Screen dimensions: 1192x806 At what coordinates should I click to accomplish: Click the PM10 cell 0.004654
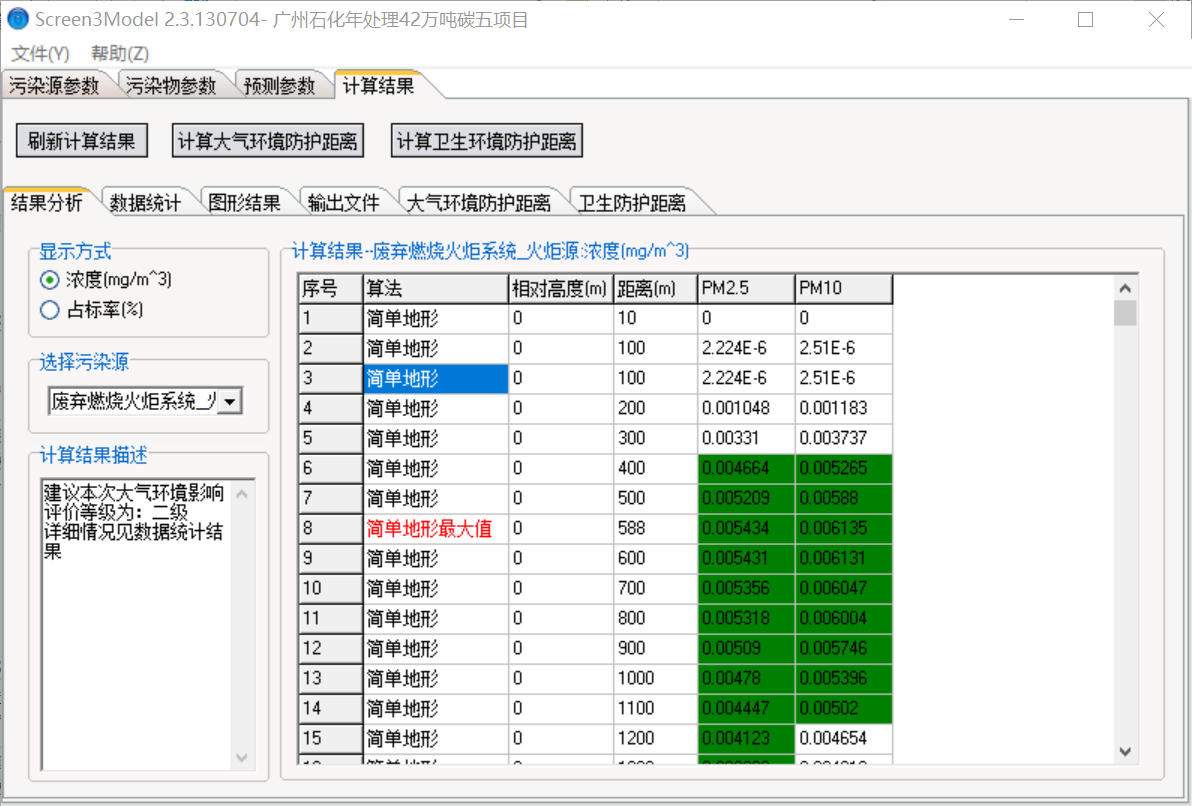tap(843, 738)
